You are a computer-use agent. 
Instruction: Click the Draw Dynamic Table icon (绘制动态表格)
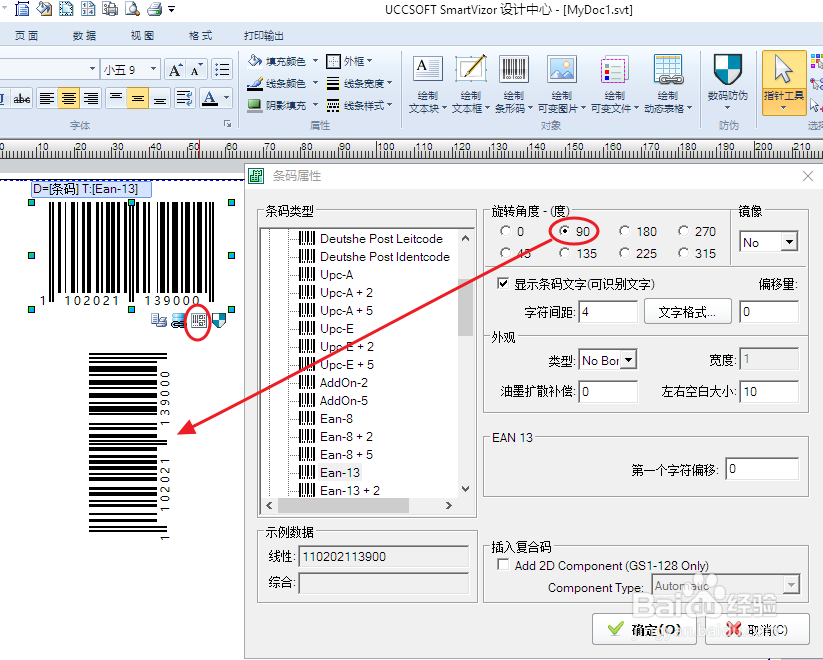point(668,69)
